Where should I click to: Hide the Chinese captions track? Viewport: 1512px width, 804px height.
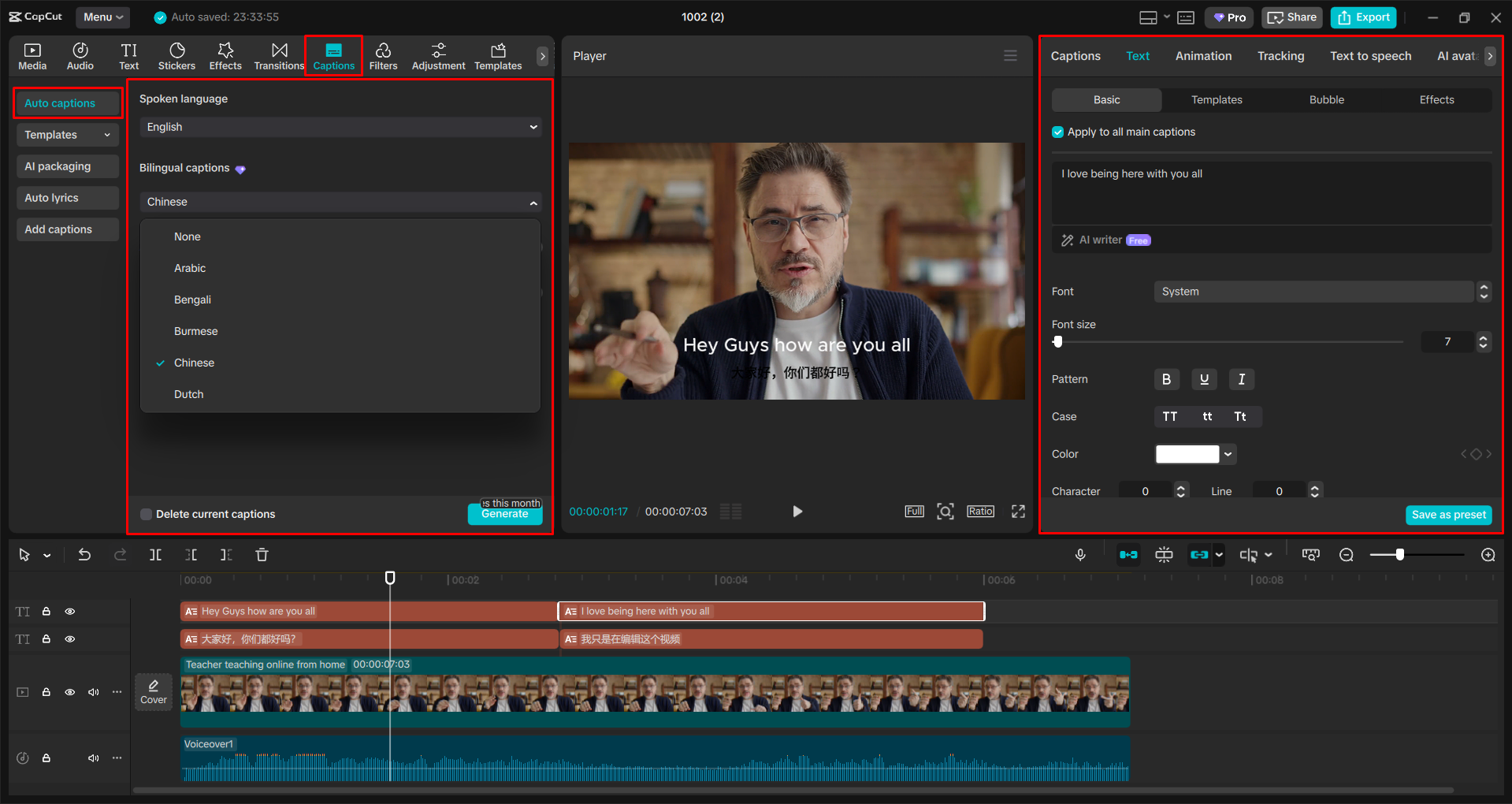pos(69,638)
